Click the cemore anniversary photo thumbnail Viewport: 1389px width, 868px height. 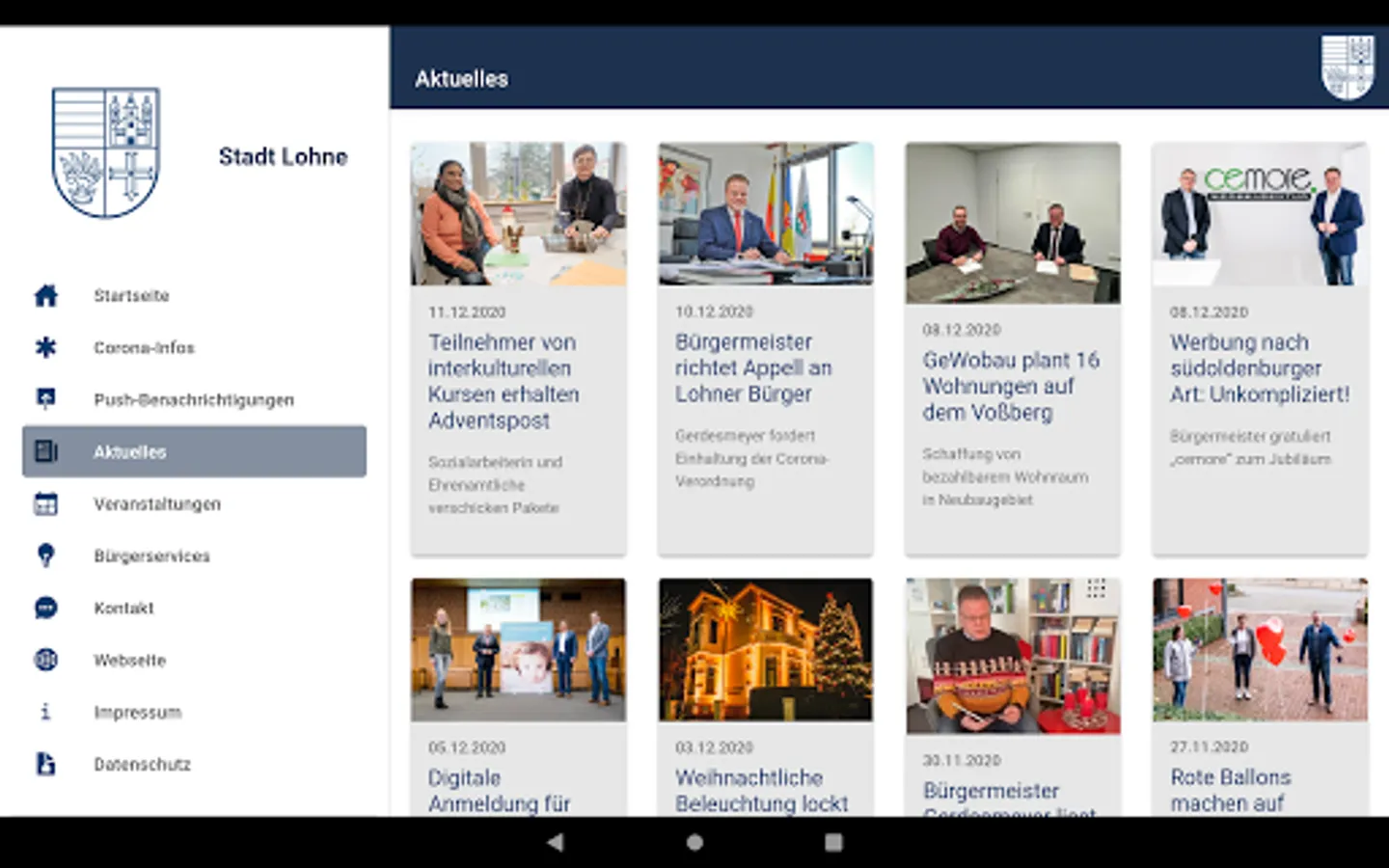(1260, 214)
